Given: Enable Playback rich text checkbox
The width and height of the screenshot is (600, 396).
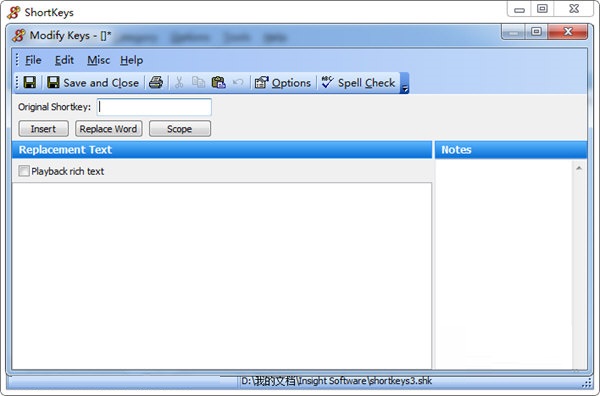Looking at the screenshot, I should [24, 171].
